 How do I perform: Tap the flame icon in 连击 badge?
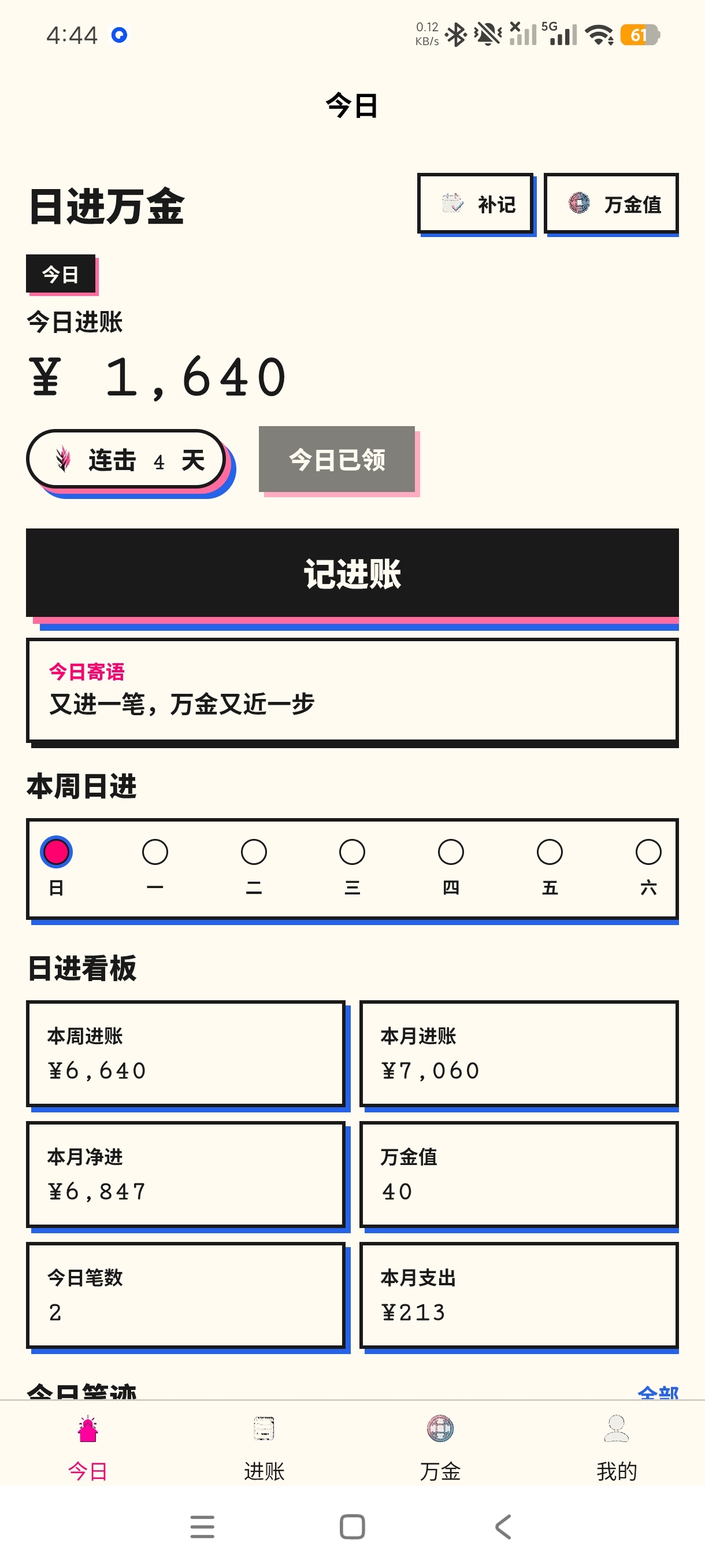point(63,459)
